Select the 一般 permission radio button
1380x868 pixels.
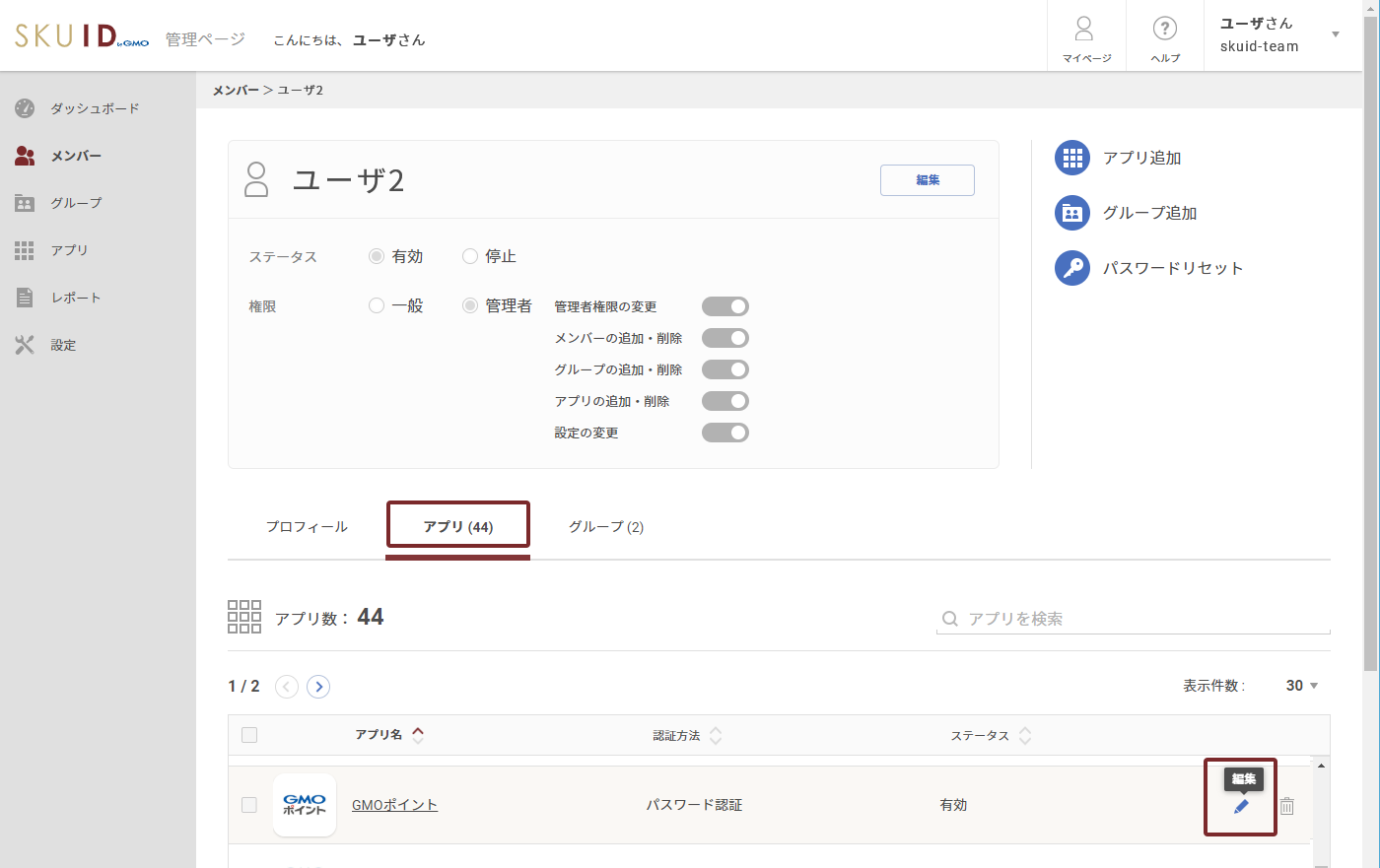tap(376, 305)
